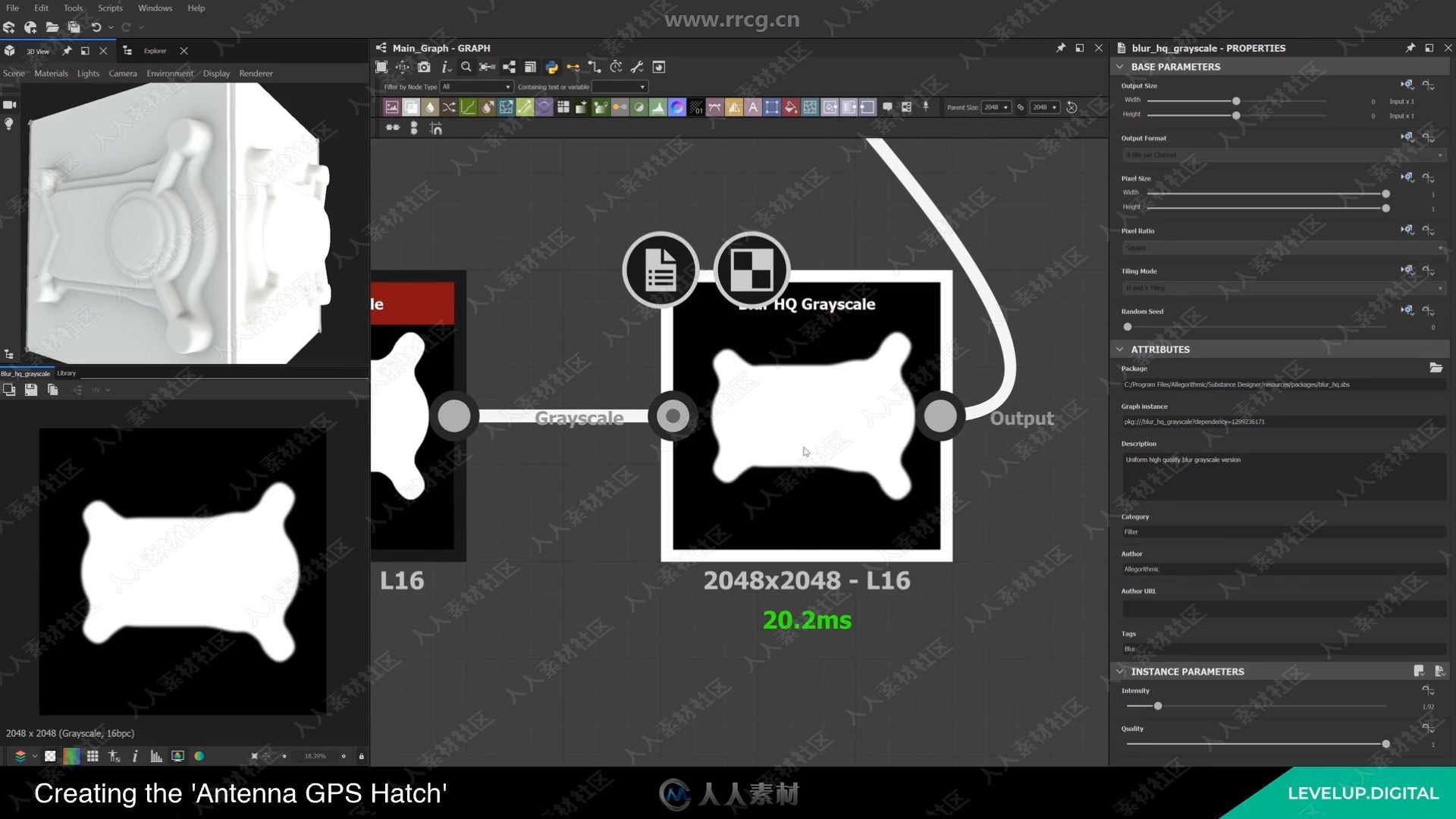Image resolution: width=1456 pixels, height=819 pixels.
Task: Add a Transform 2D node (dashed square)
Action: tap(772, 108)
